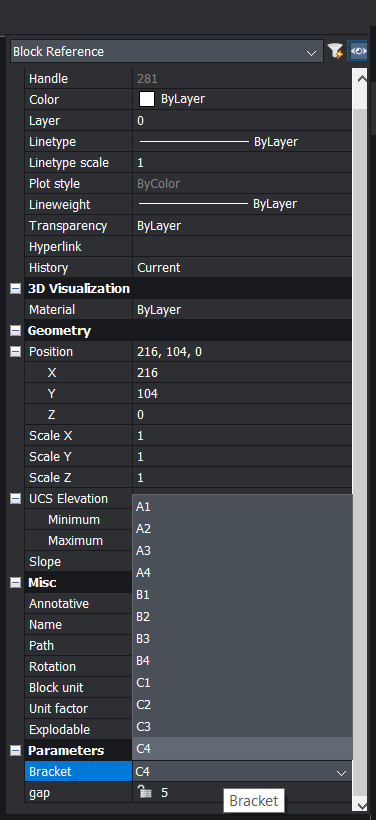Click the white Color swatch ByLayer
This screenshot has width=376, height=820.
click(147, 99)
